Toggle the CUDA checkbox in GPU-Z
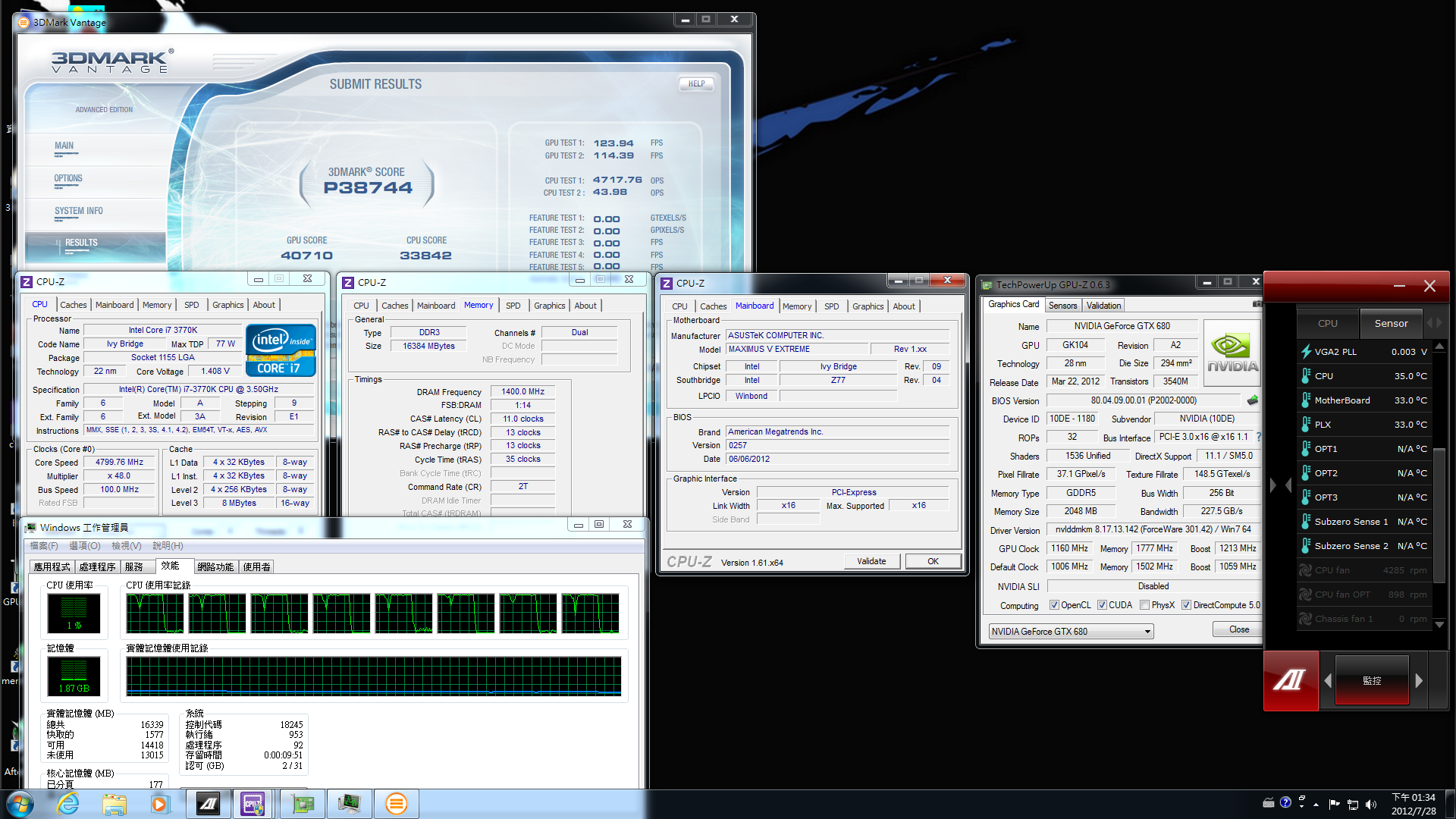This screenshot has height=819, width=1456. point(1102,605)
